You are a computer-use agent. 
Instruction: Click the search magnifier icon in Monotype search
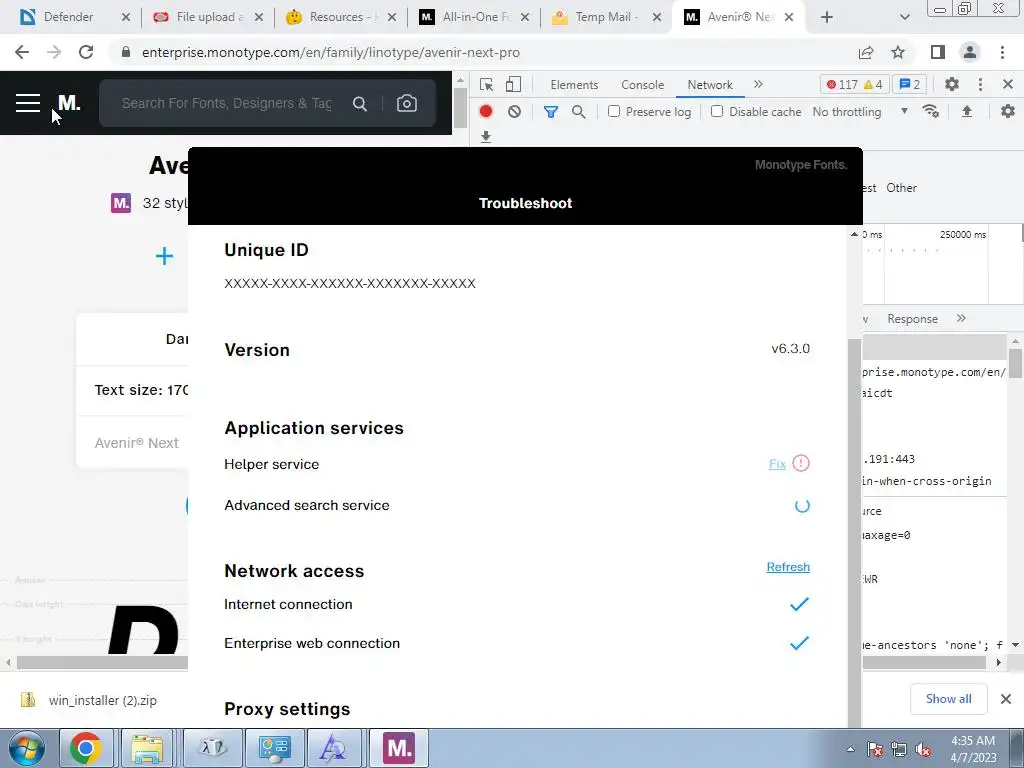[360, 103]
